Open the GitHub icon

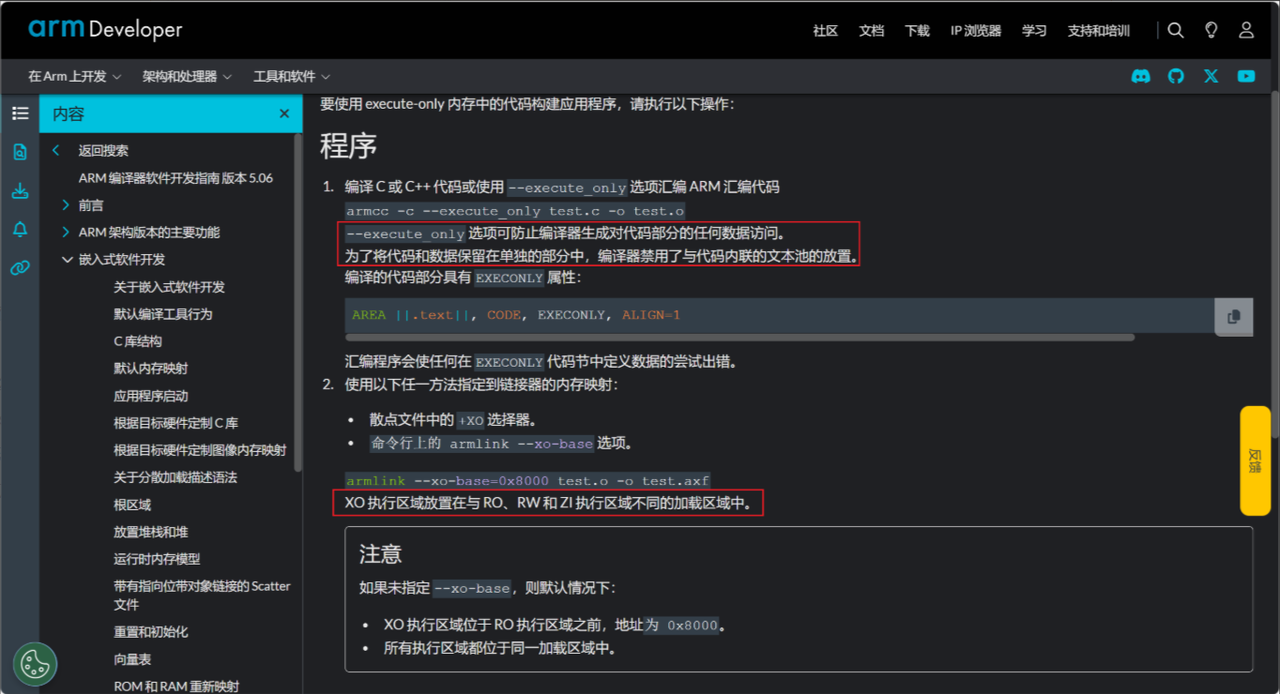[1176, 76]
